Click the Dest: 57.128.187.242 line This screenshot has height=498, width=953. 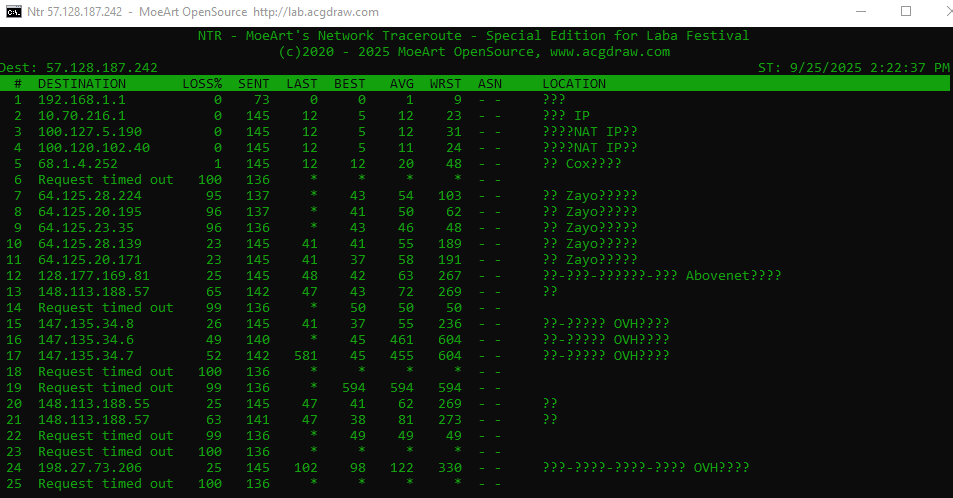tap(80, 67)
